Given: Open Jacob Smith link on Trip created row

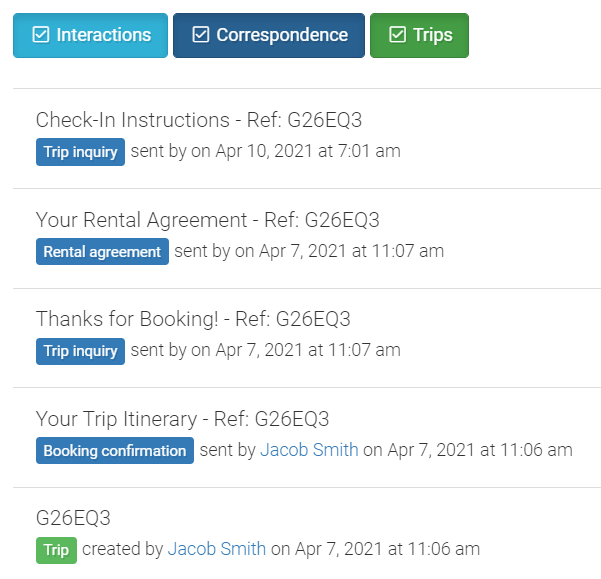Looking at the screenshot, I should point(217,549).
